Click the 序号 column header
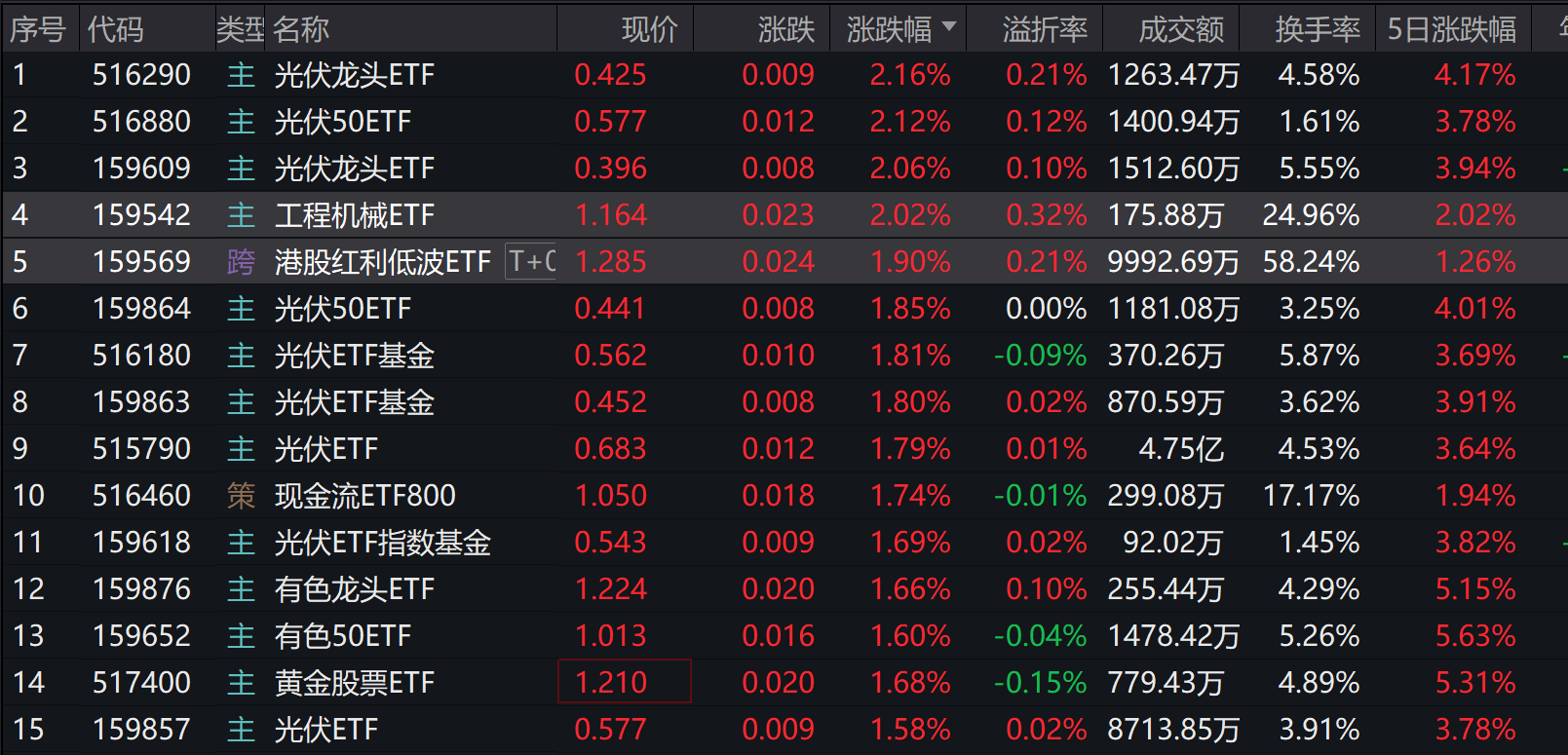The image size is (1568, 755). [38, 30]
